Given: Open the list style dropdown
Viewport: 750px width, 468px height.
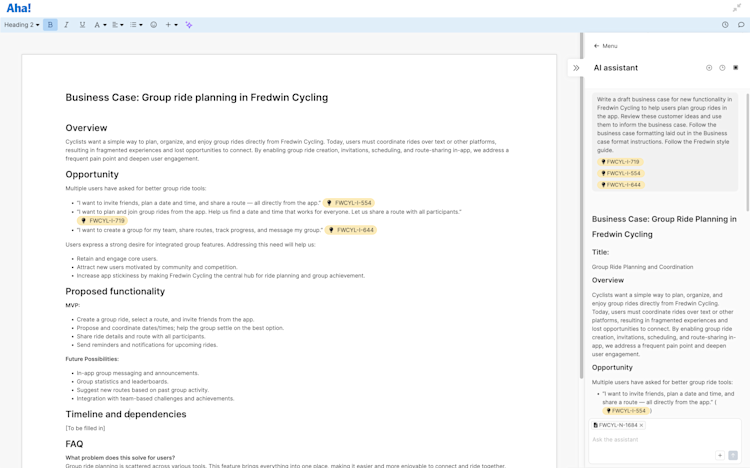Looking at the screenshot, I should 136,25.
